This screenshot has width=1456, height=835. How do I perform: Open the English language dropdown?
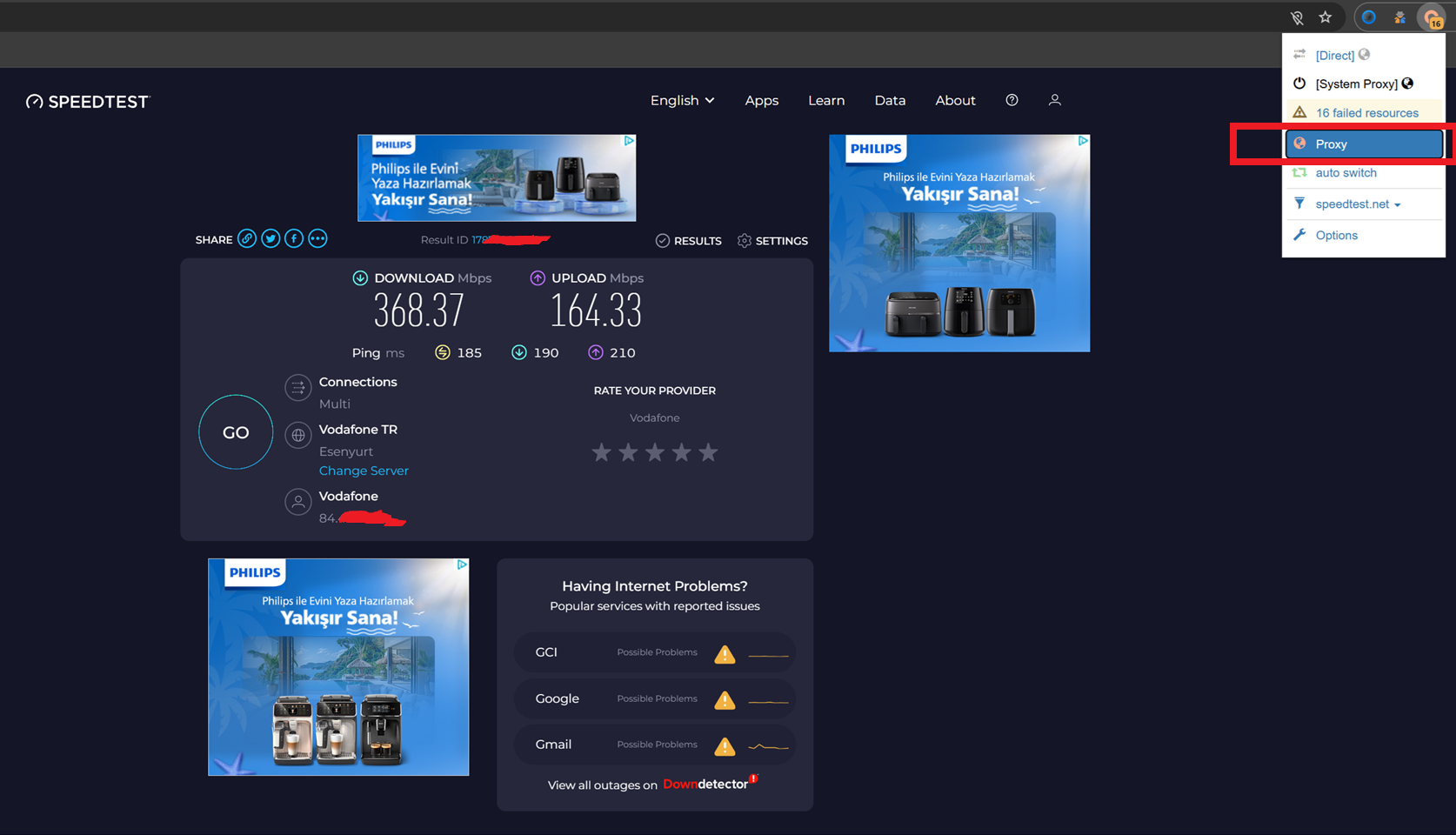pyautogui.click(x=683, y=101)
